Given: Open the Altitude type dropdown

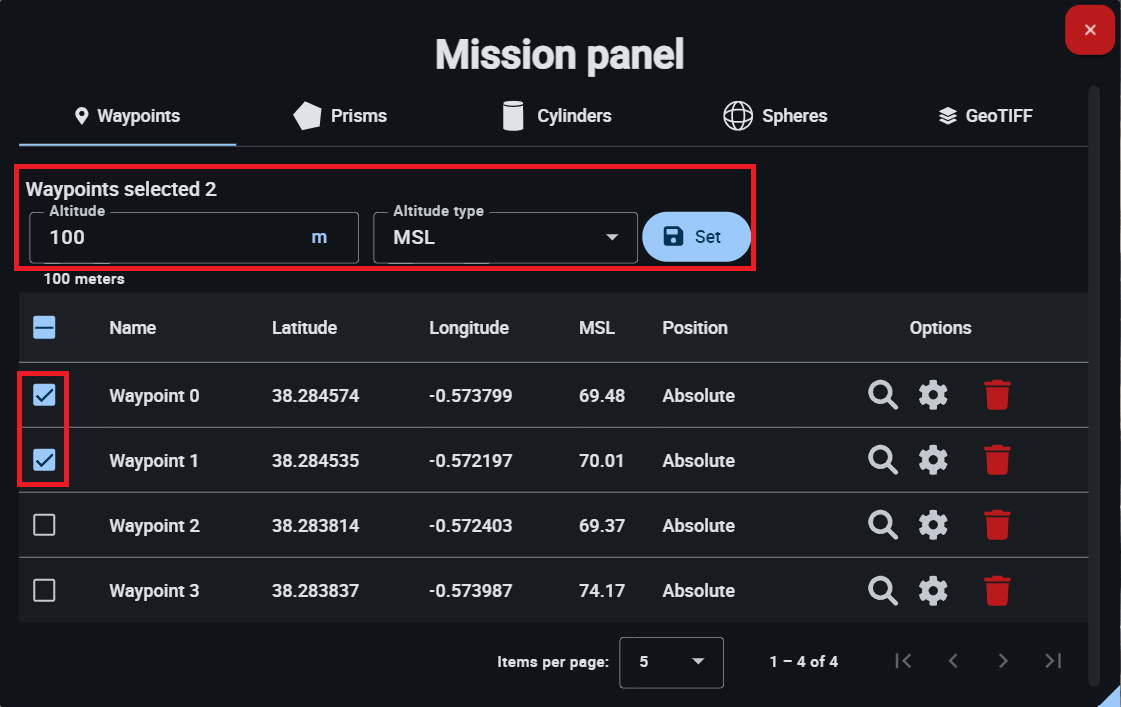Looking at the screenshot, I should click(505, 238).
